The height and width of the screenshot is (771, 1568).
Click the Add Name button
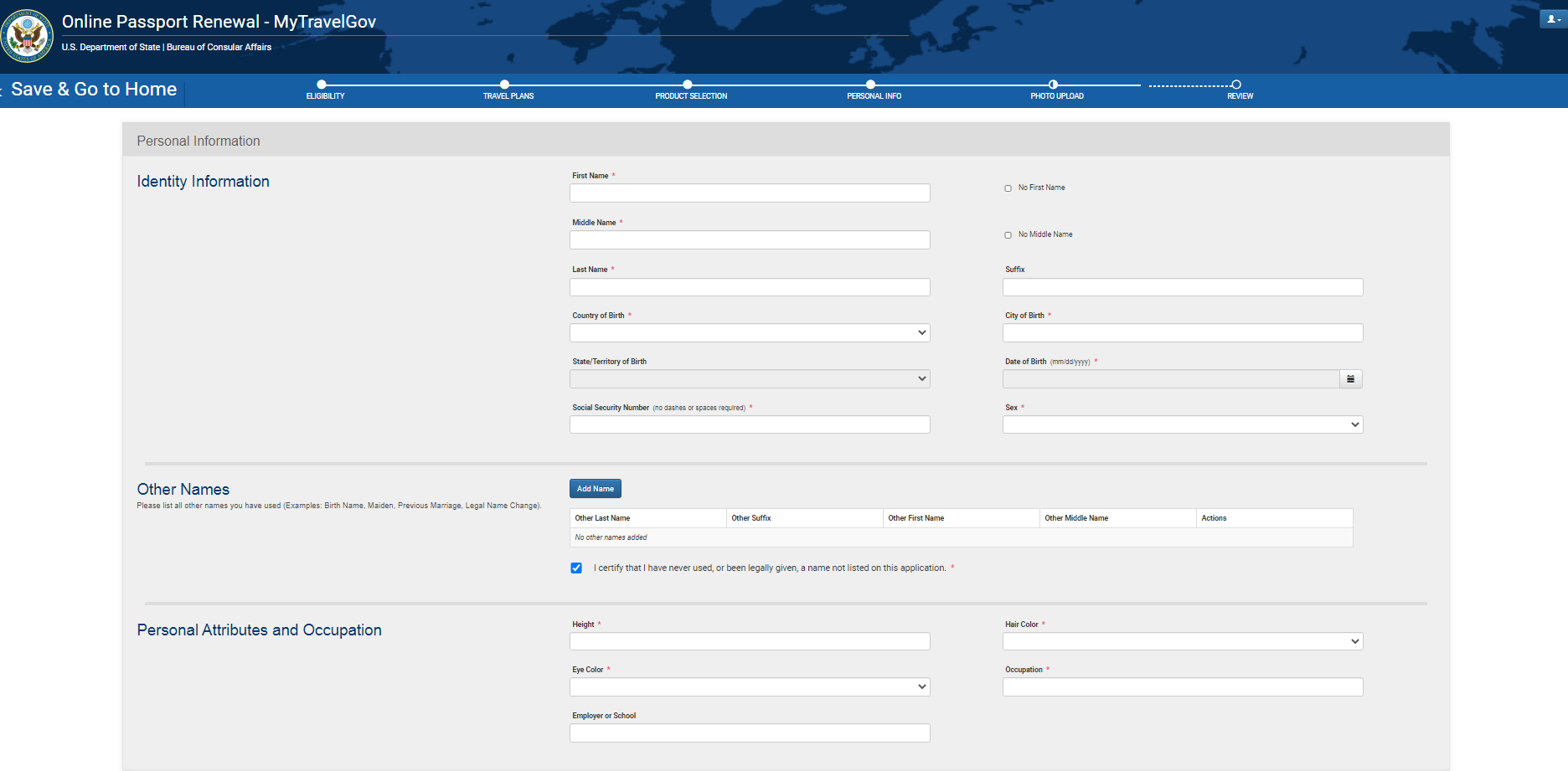tap(595, 489)
